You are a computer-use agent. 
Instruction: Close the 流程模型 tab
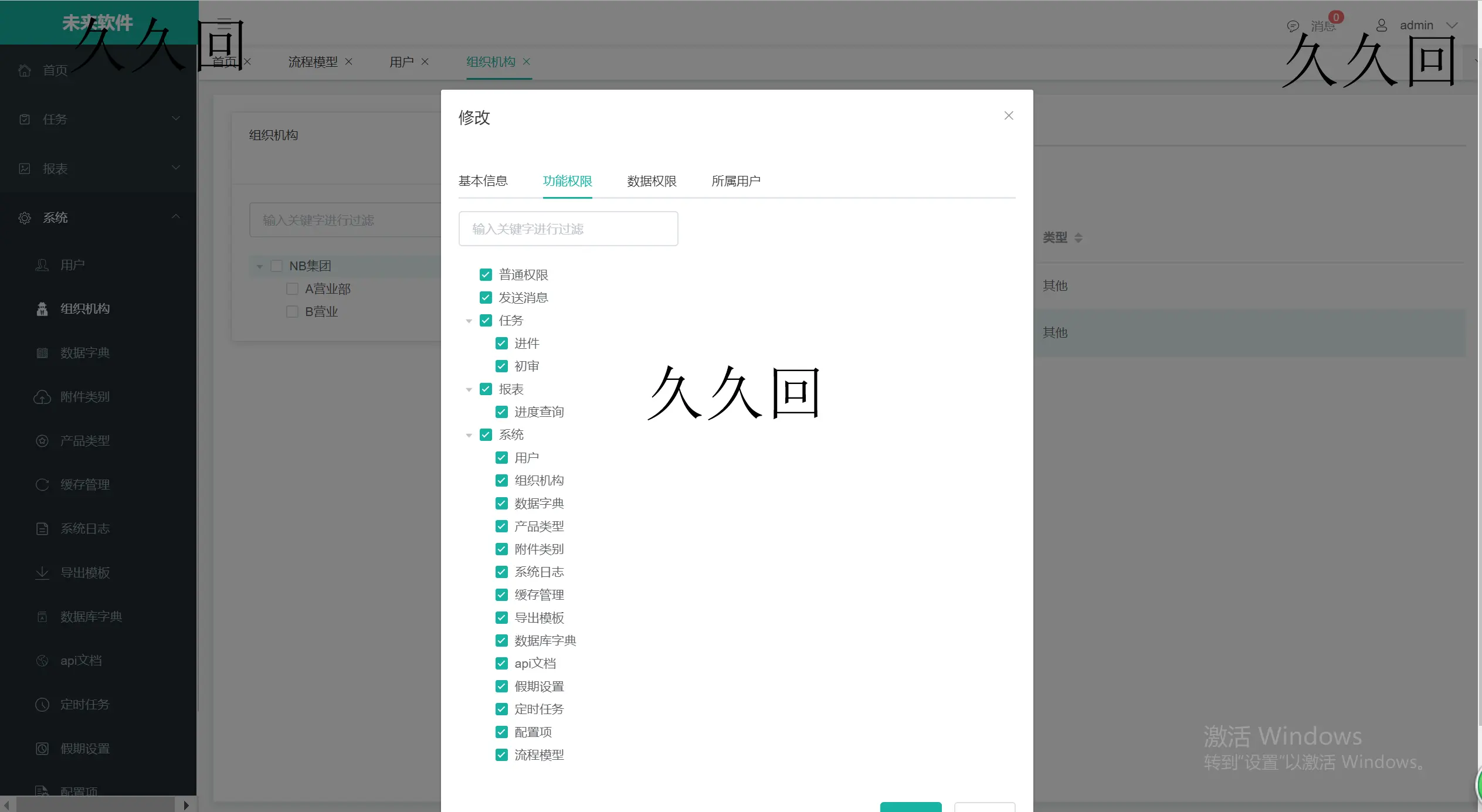point(349,62)
